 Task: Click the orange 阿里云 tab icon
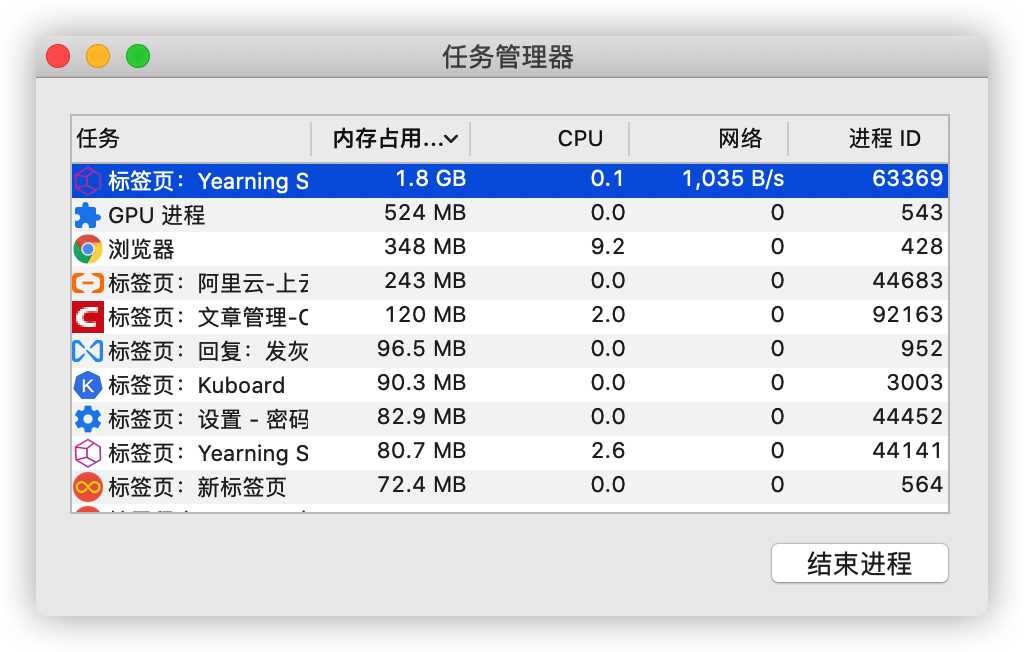coord(88,283)
